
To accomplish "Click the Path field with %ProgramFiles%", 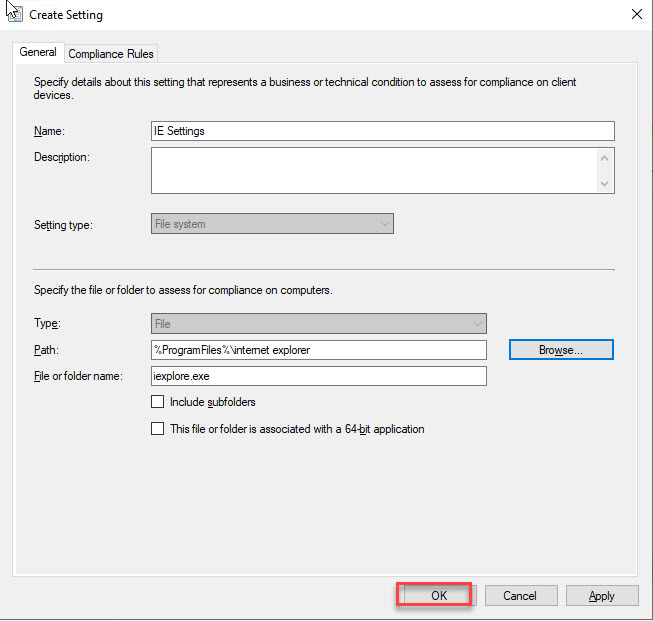I will click(x=318, y=350).
